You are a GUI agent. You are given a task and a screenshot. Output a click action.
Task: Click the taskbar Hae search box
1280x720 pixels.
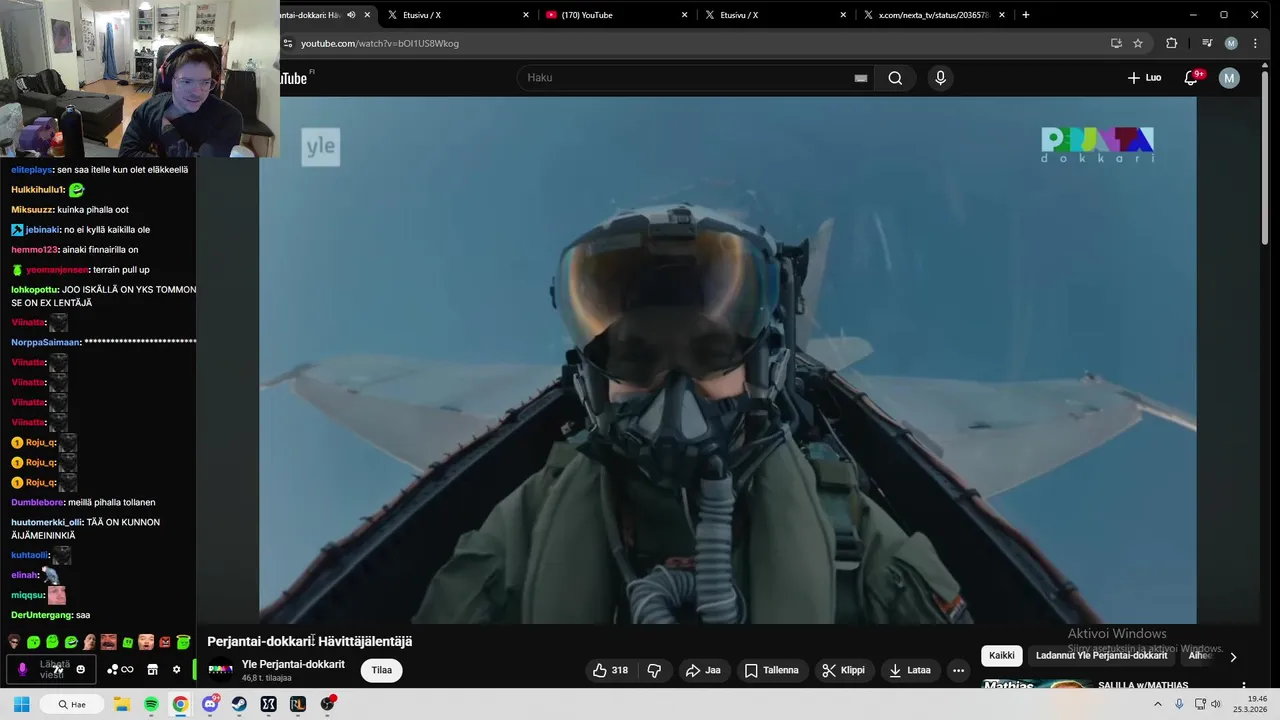pos(71,704)
